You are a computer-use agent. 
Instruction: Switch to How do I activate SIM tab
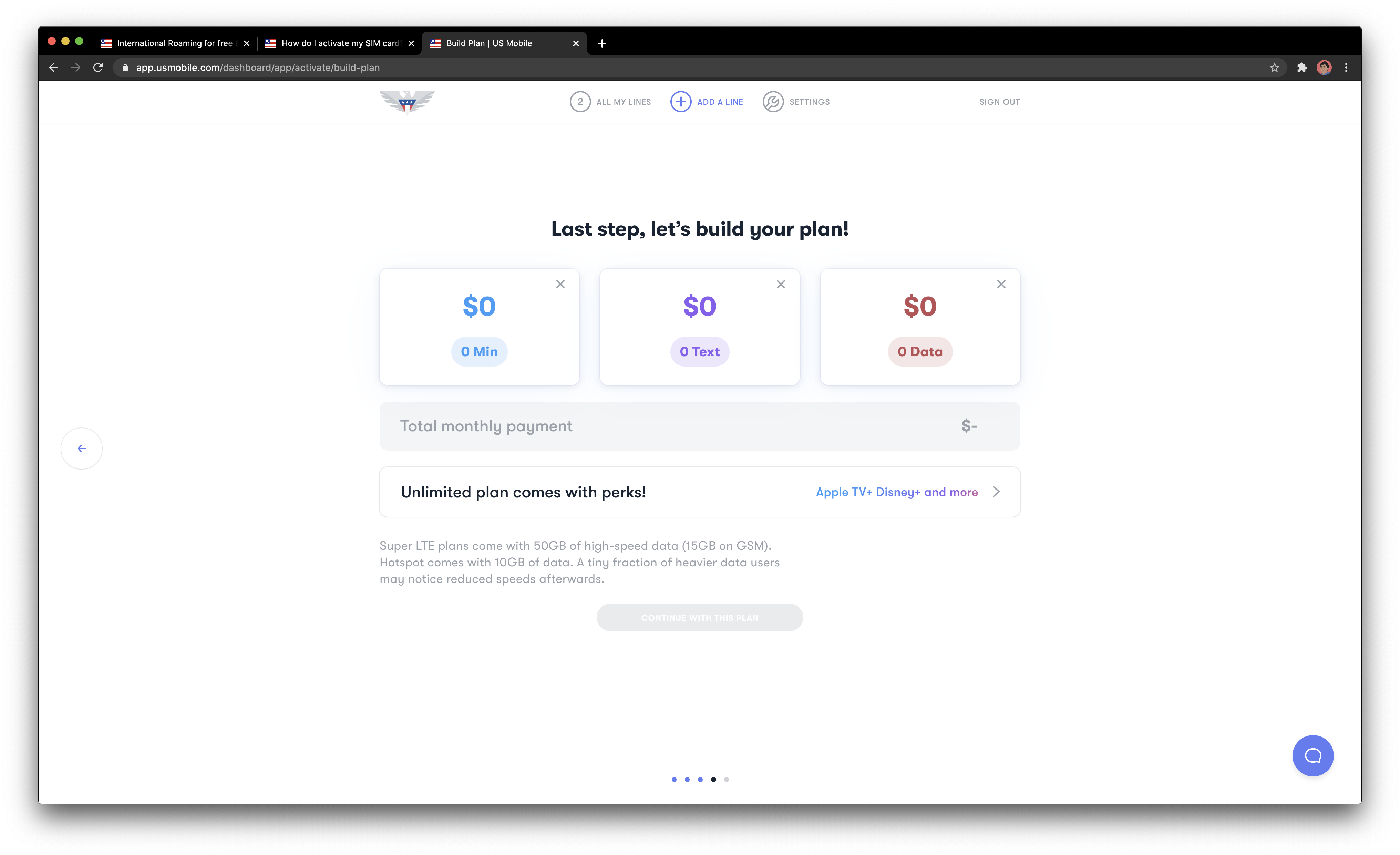tap(340, 43)
